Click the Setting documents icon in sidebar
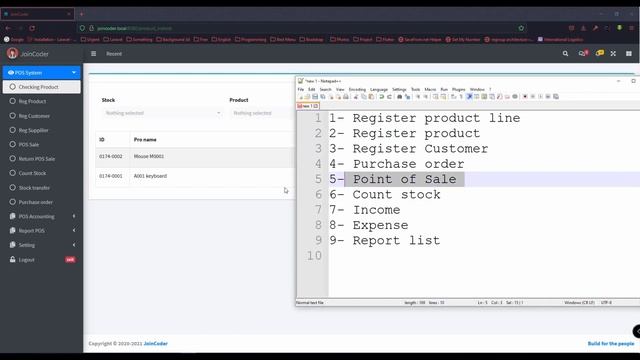Viewport: 640px width, 360px height. 13,245
